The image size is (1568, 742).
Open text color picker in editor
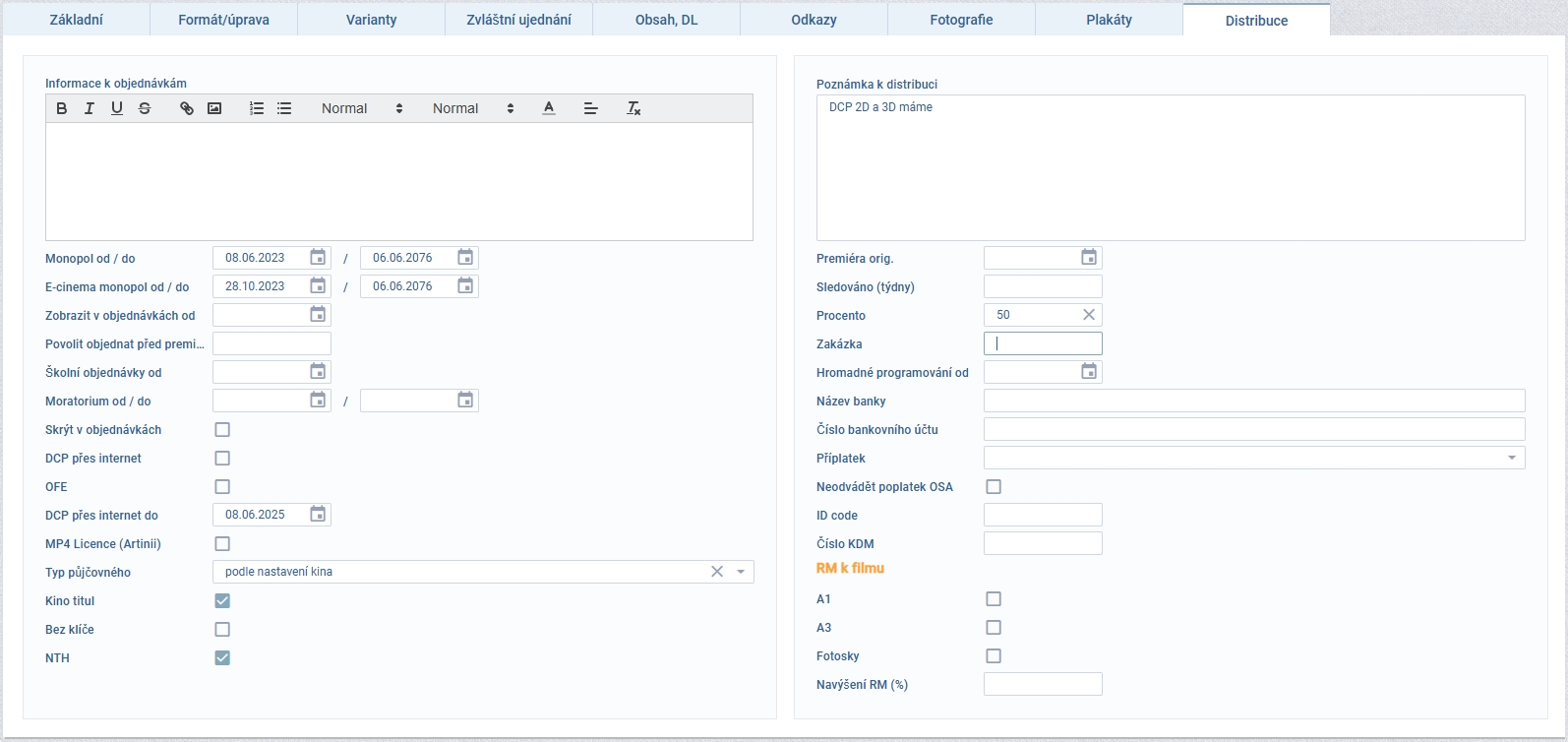(x=549, y=108)
